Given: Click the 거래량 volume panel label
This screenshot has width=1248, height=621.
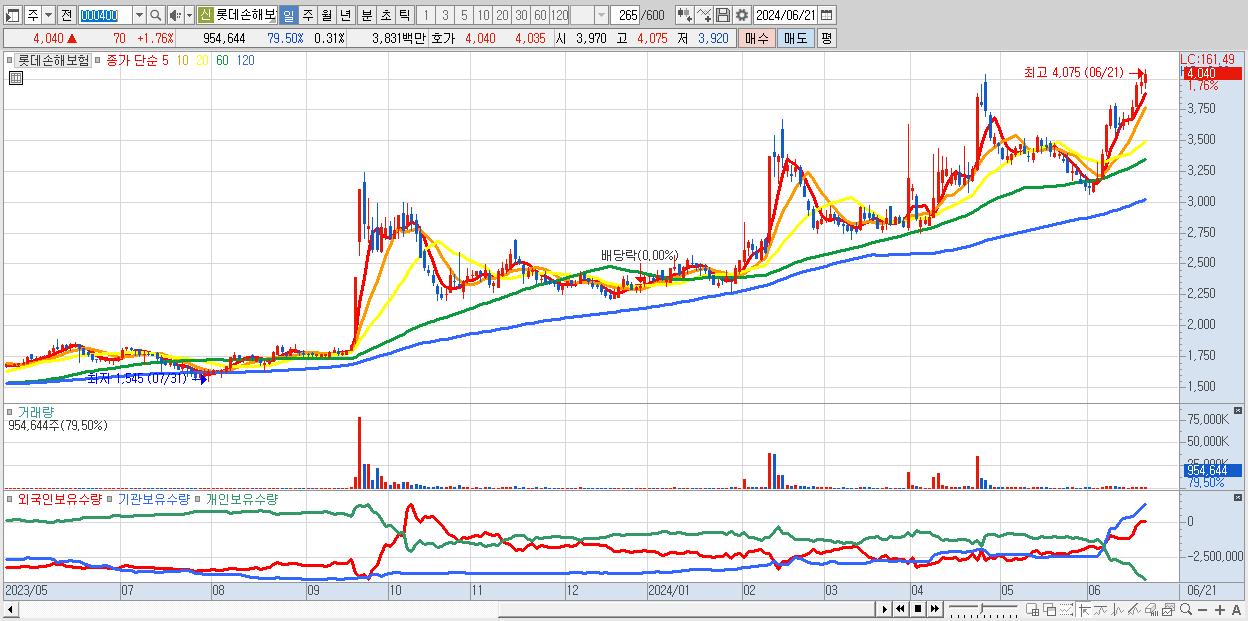Looking at the screenshot, I should point(35,411).
